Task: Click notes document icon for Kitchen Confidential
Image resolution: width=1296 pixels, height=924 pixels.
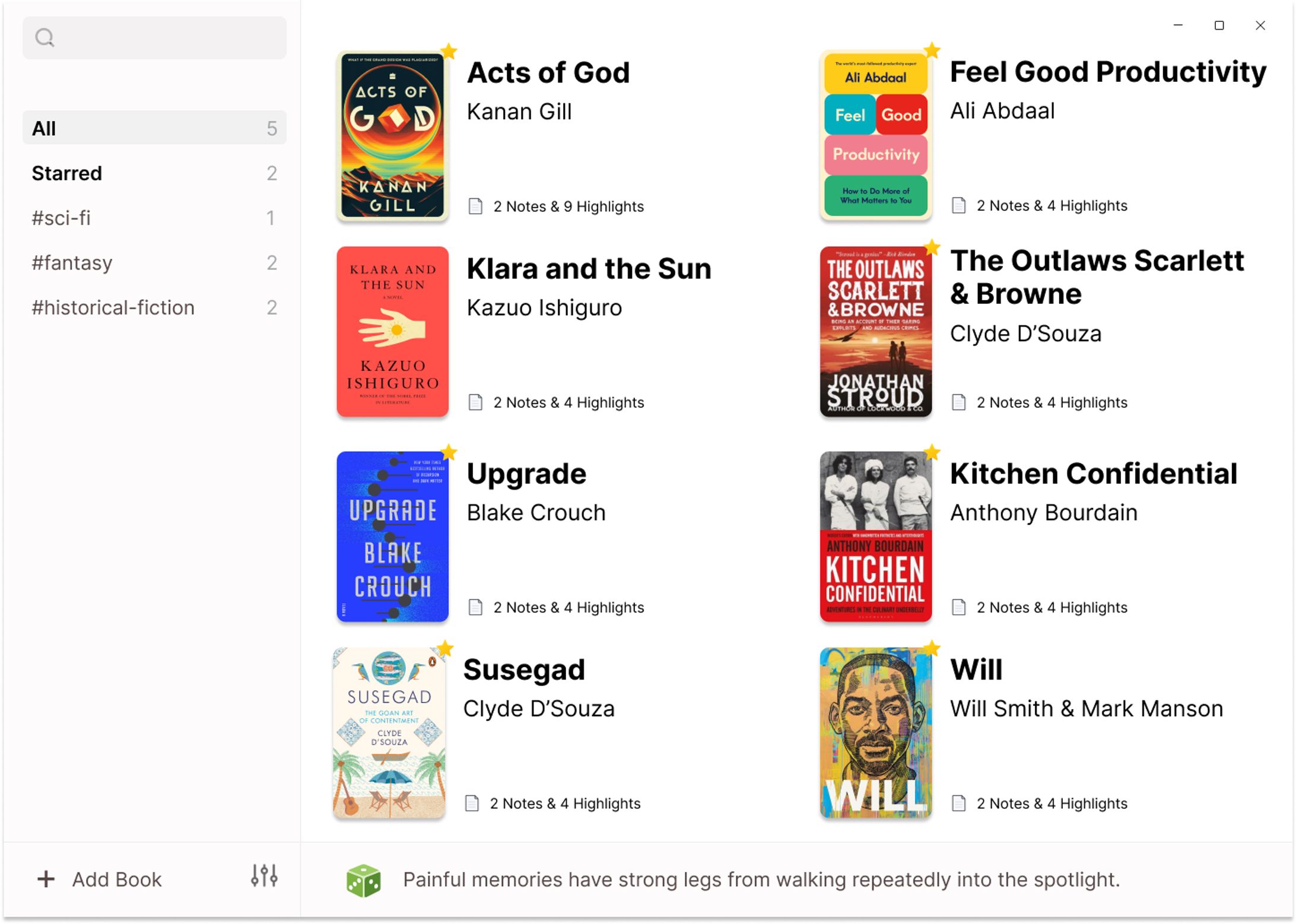Action: click(x=959, y=607)
